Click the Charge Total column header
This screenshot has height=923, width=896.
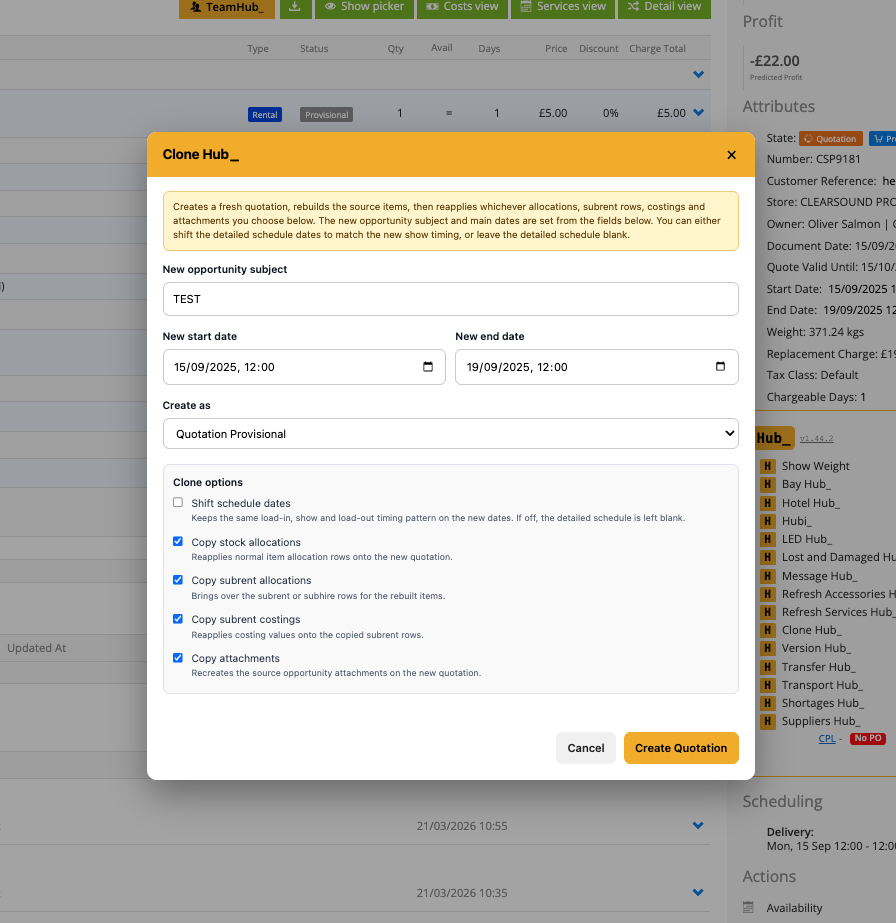[657, 48]
